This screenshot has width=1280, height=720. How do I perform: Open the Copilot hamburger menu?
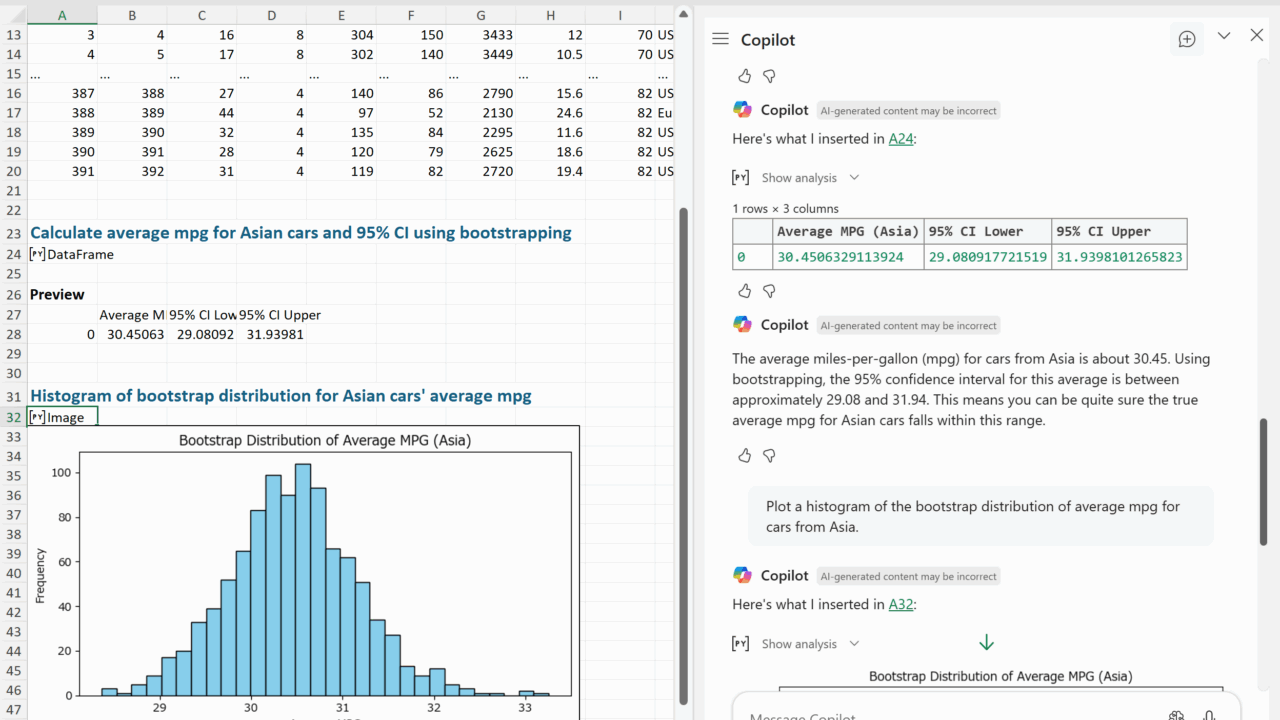click(720, 39)
